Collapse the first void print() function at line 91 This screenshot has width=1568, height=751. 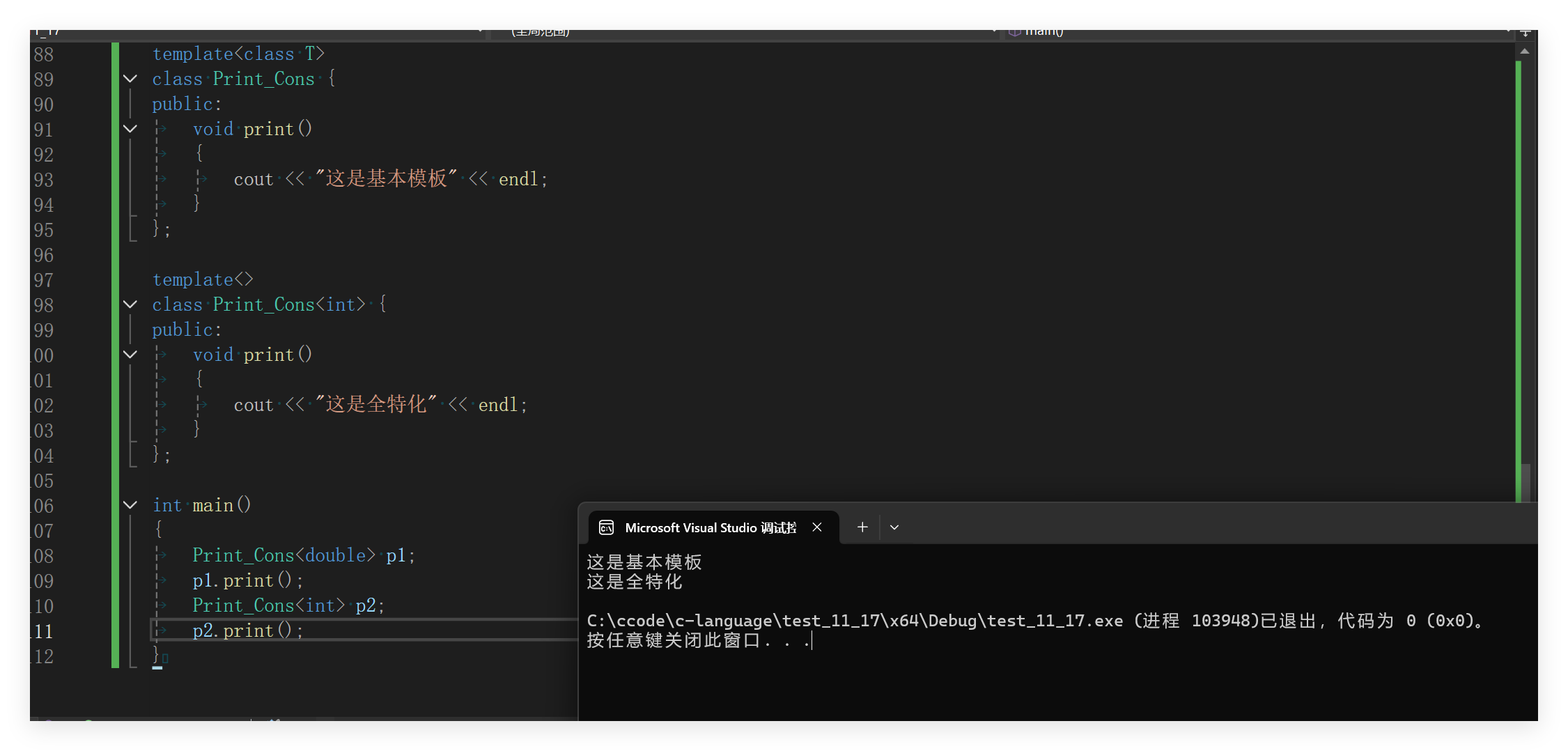point(130,129)
